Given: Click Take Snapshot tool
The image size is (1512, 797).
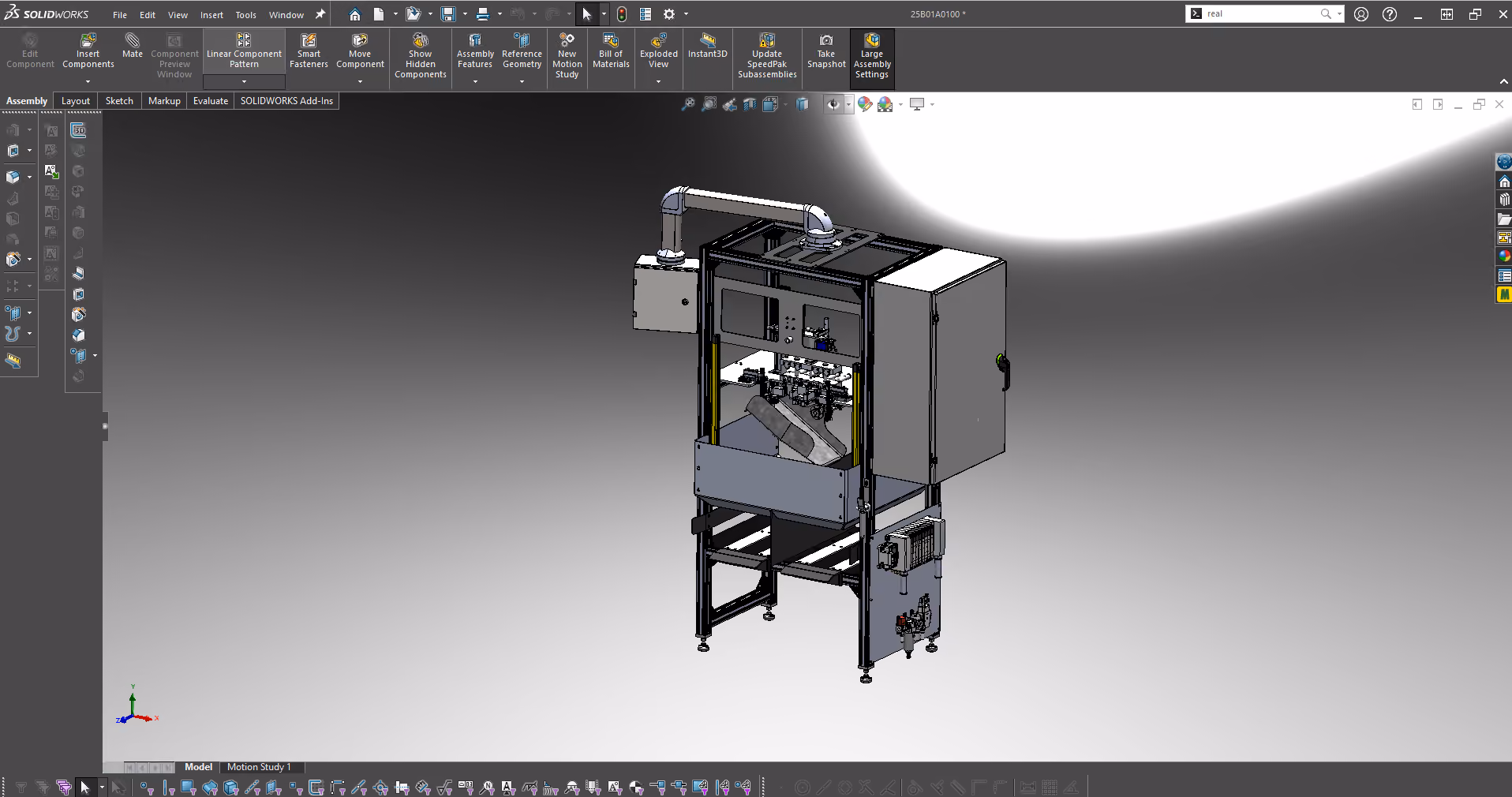Looking at the screenshot, I should [826, 51].
